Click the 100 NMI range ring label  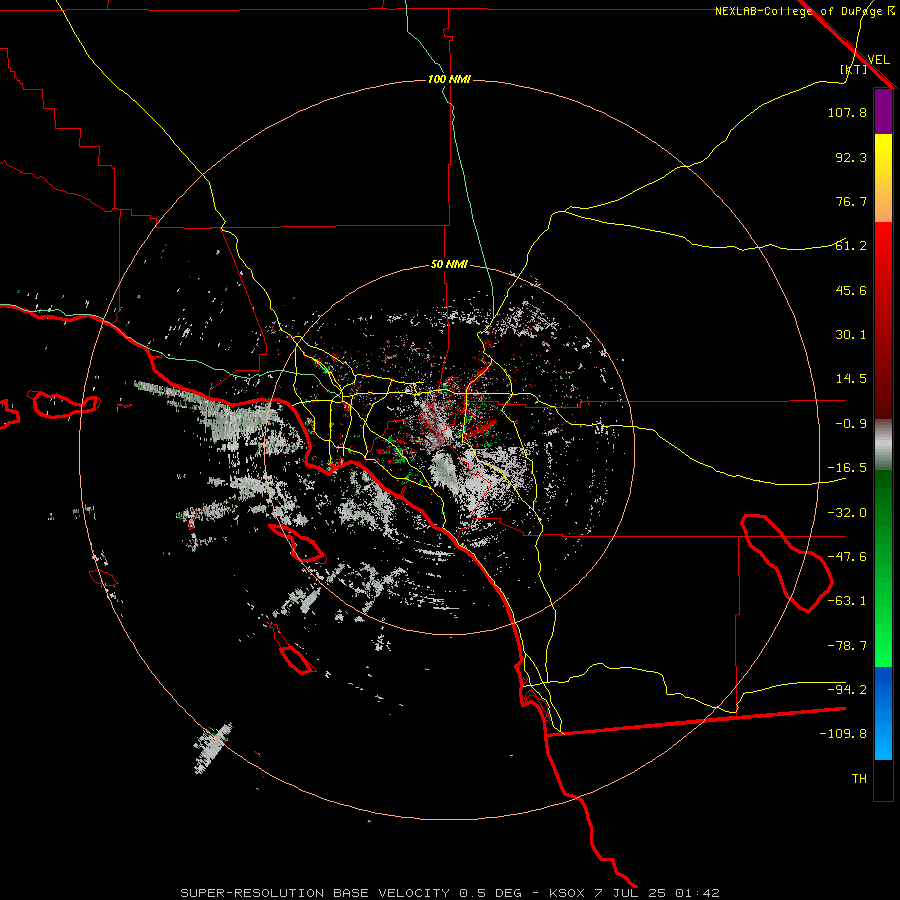tap(449, 79)
